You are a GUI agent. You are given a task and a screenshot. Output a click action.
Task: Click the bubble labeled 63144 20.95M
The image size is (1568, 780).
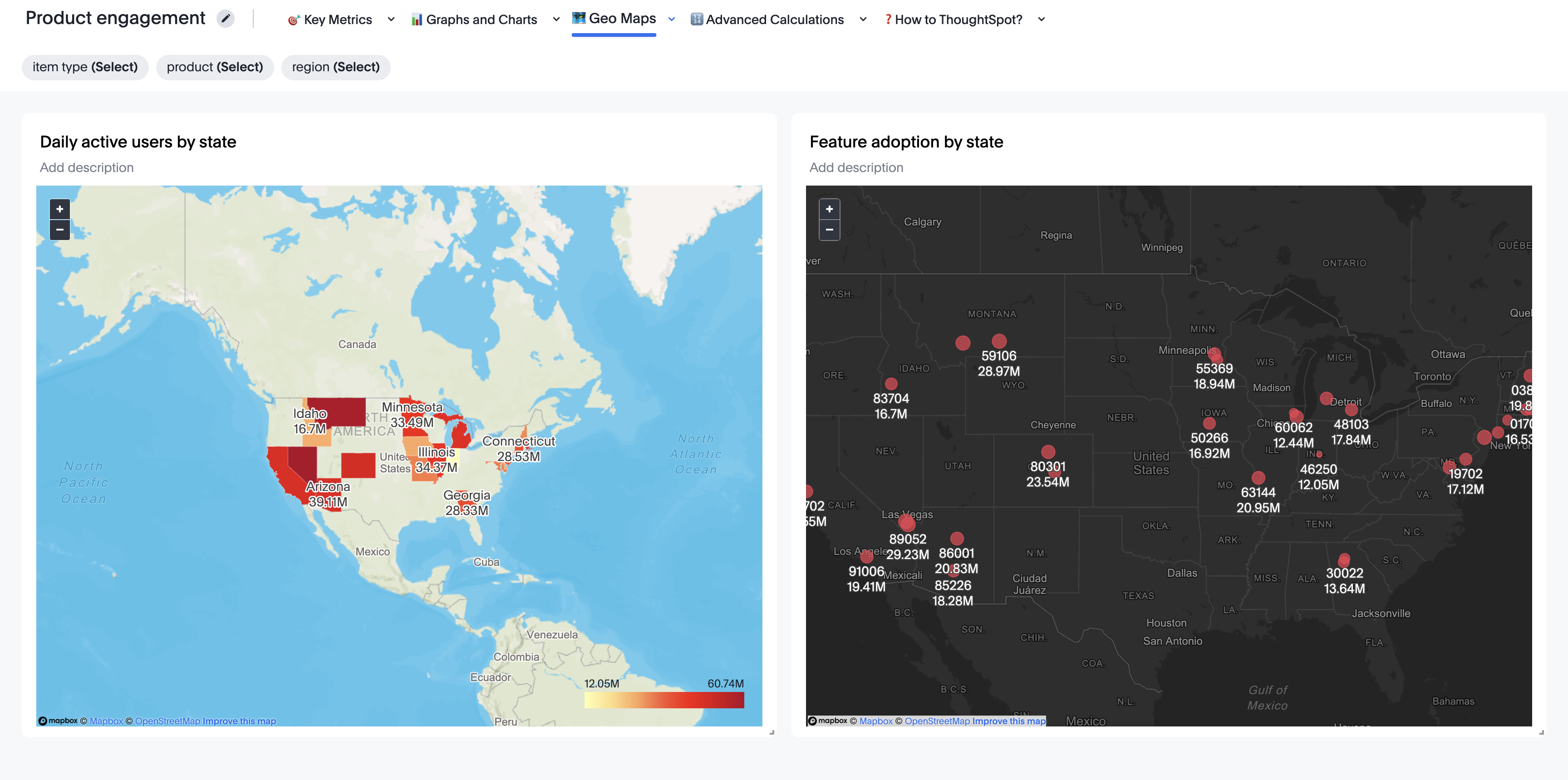(x=1258, y=478)
